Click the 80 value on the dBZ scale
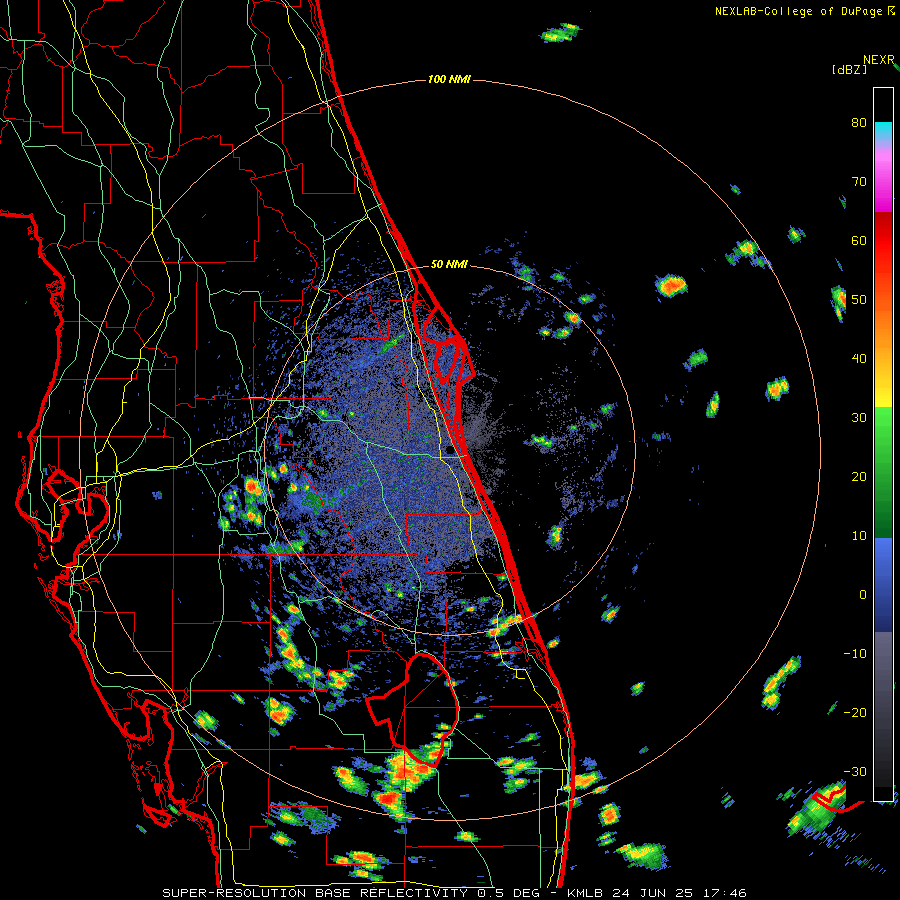Image resolution: width=900 pixels, height=900 pixels. pos(859,123)
